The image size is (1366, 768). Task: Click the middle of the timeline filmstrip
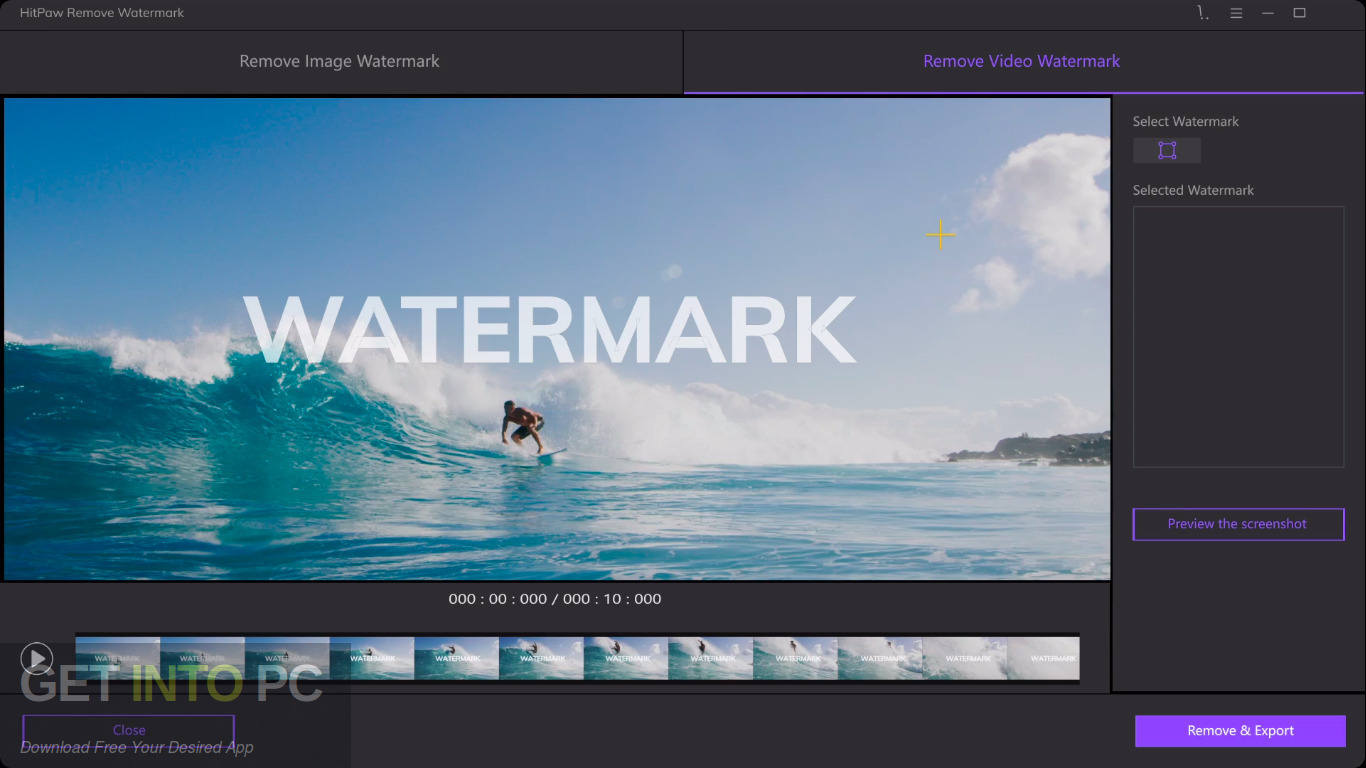point(578,658)
